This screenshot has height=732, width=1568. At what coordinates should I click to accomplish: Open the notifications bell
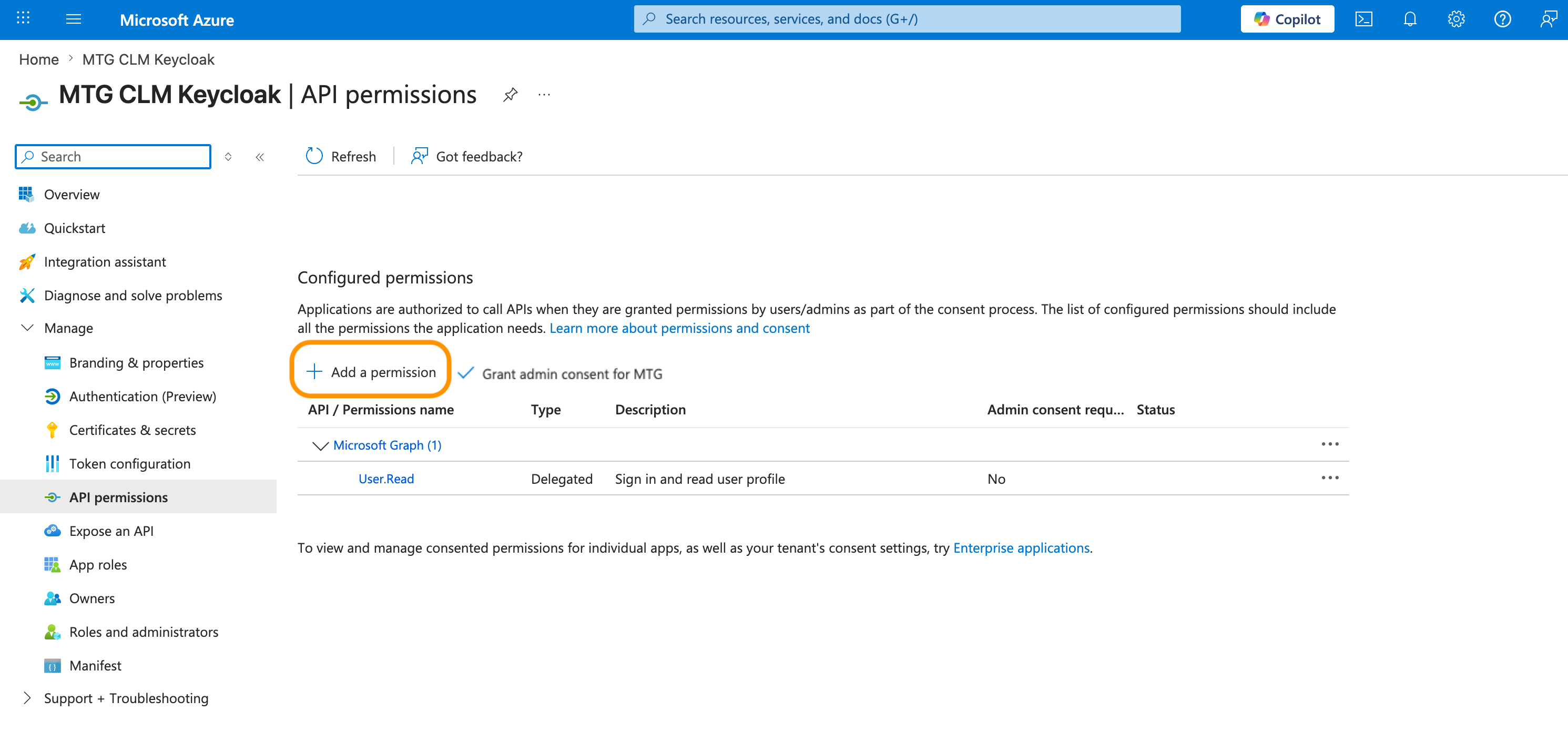(1410, 19)
